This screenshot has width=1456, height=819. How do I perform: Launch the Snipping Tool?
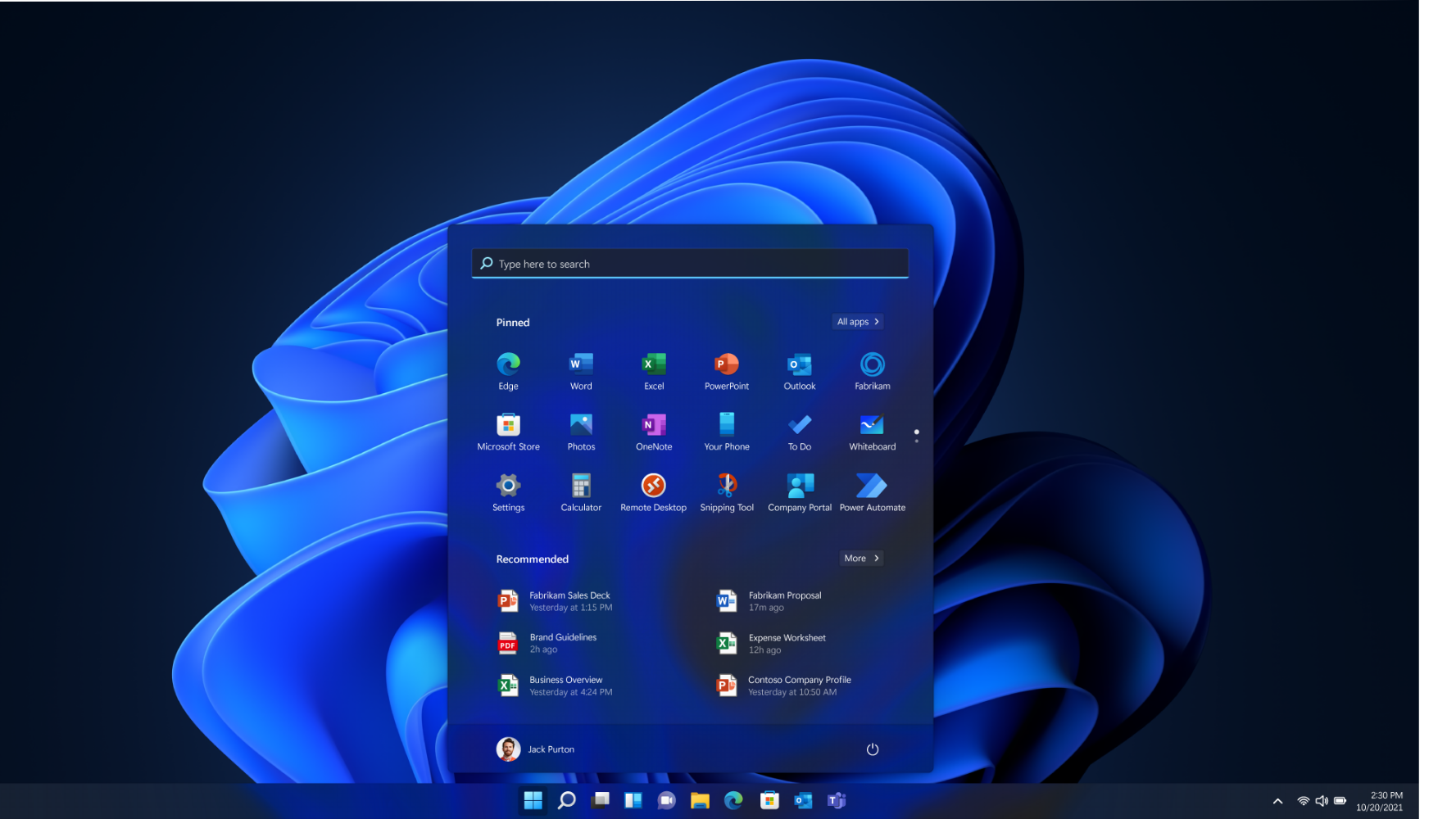pos(727,492)
